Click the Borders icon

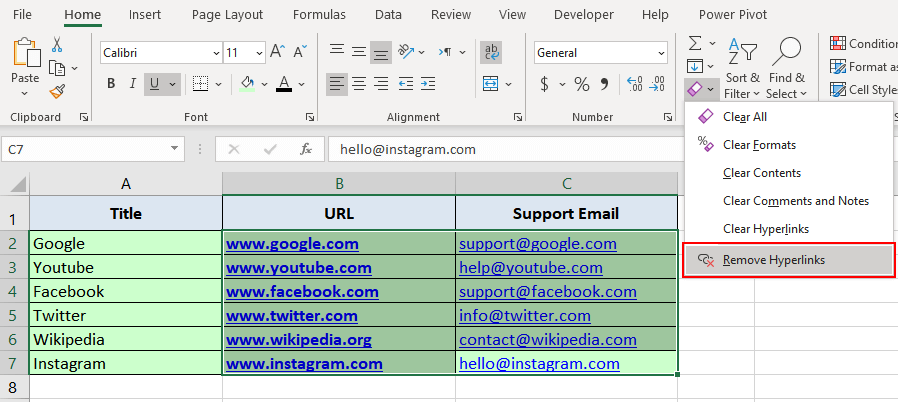200,84
